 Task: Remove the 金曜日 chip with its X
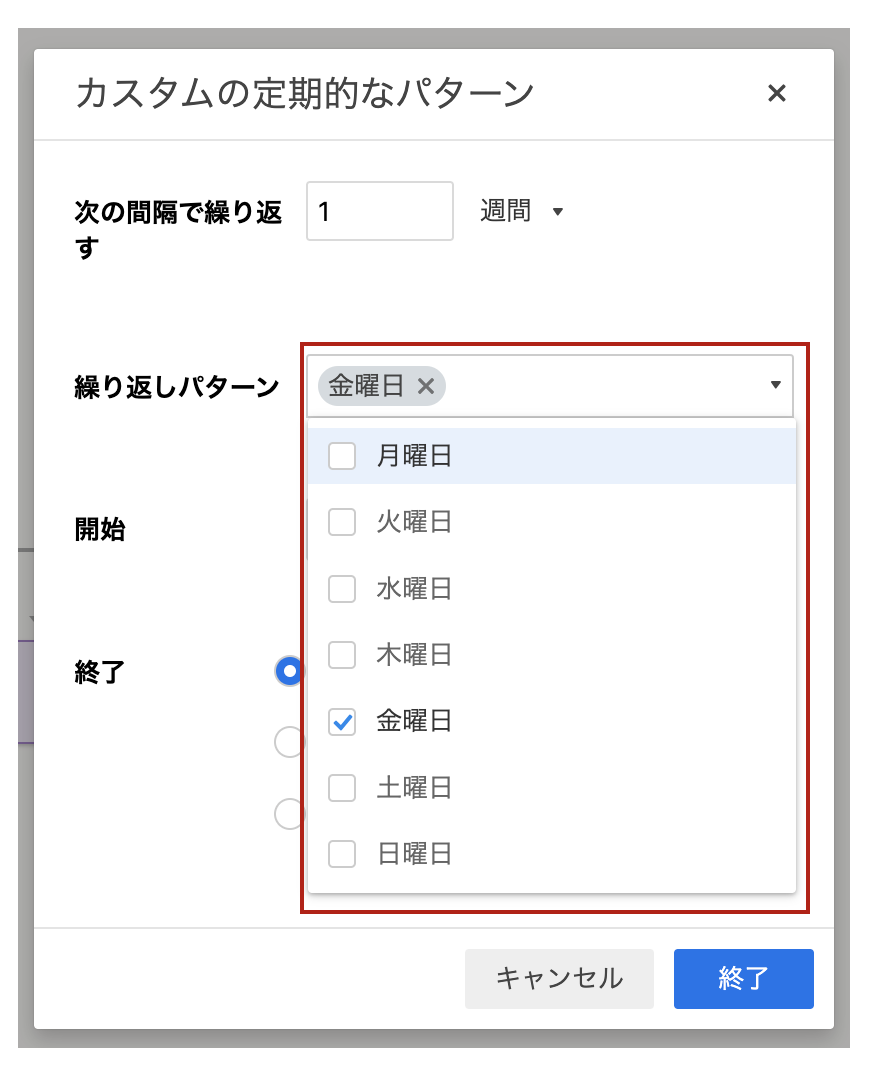(x=426, y=386)
